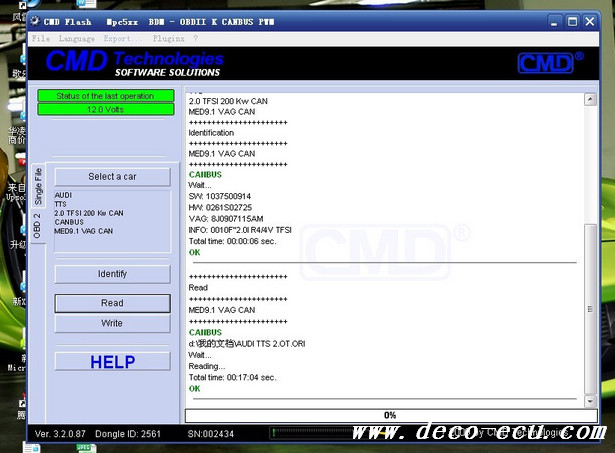Click the TTS entry in selected car box

click(x=60, y=204)
